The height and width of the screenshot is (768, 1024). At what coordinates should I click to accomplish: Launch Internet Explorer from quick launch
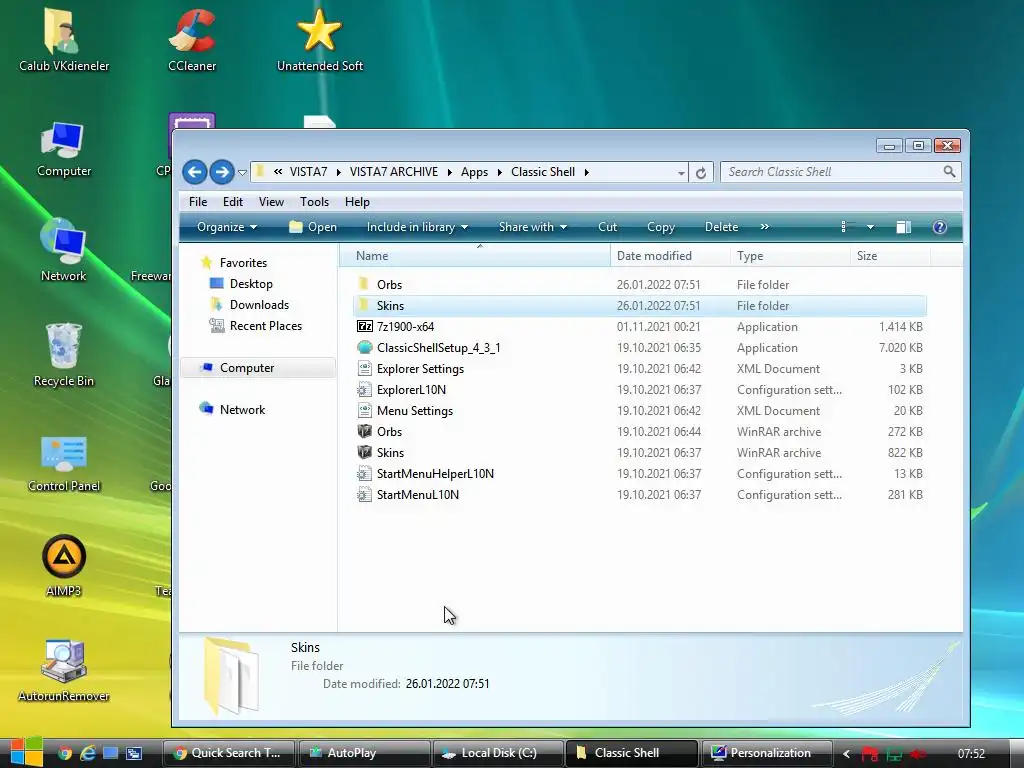point(88,753)
